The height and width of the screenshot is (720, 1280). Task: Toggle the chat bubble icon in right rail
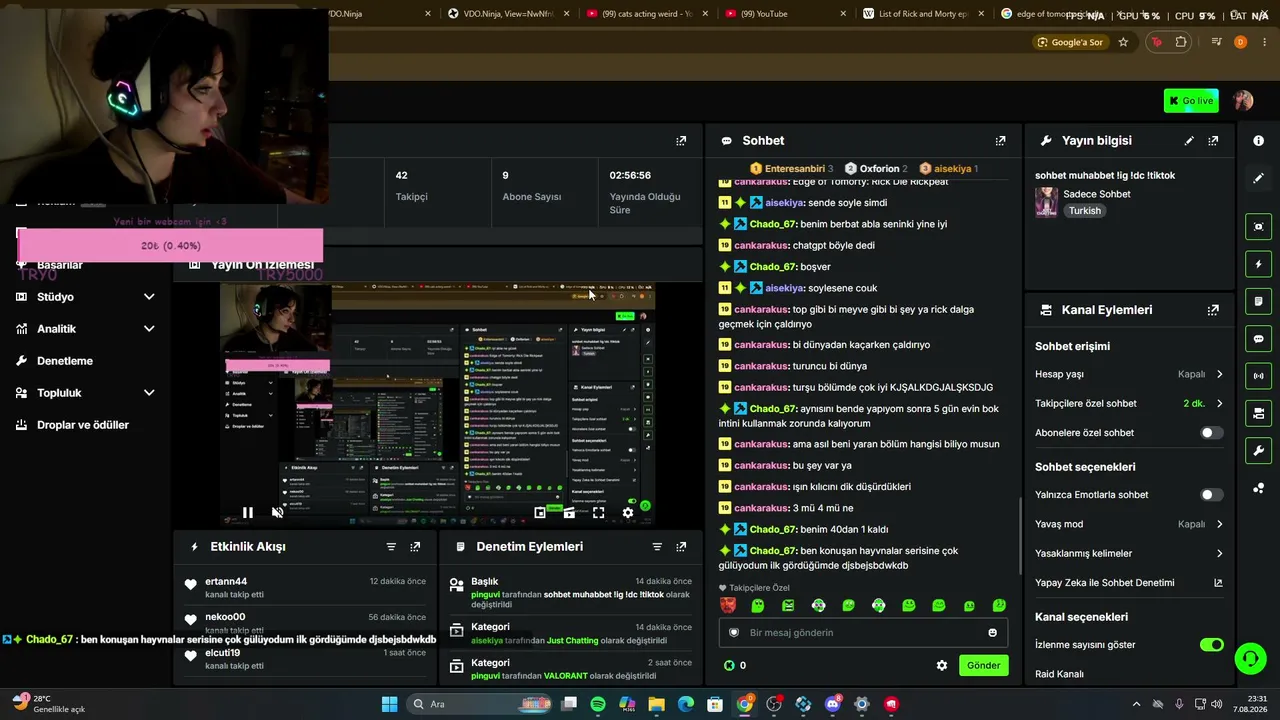[x=1258, y=339]
